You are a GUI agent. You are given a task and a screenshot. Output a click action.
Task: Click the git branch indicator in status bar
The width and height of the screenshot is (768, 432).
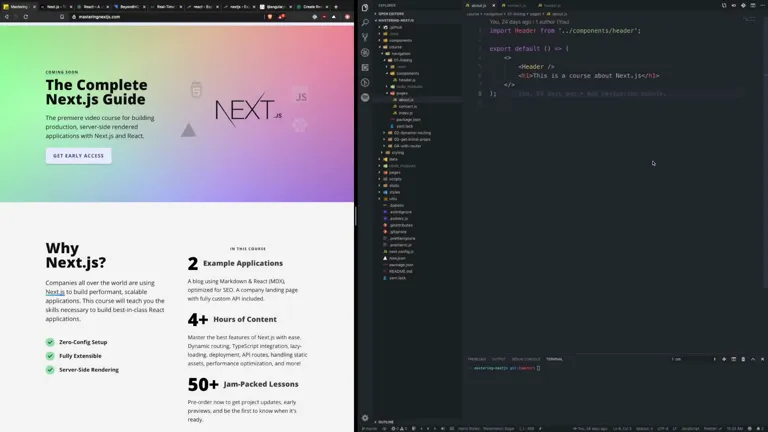pos(370,429)
